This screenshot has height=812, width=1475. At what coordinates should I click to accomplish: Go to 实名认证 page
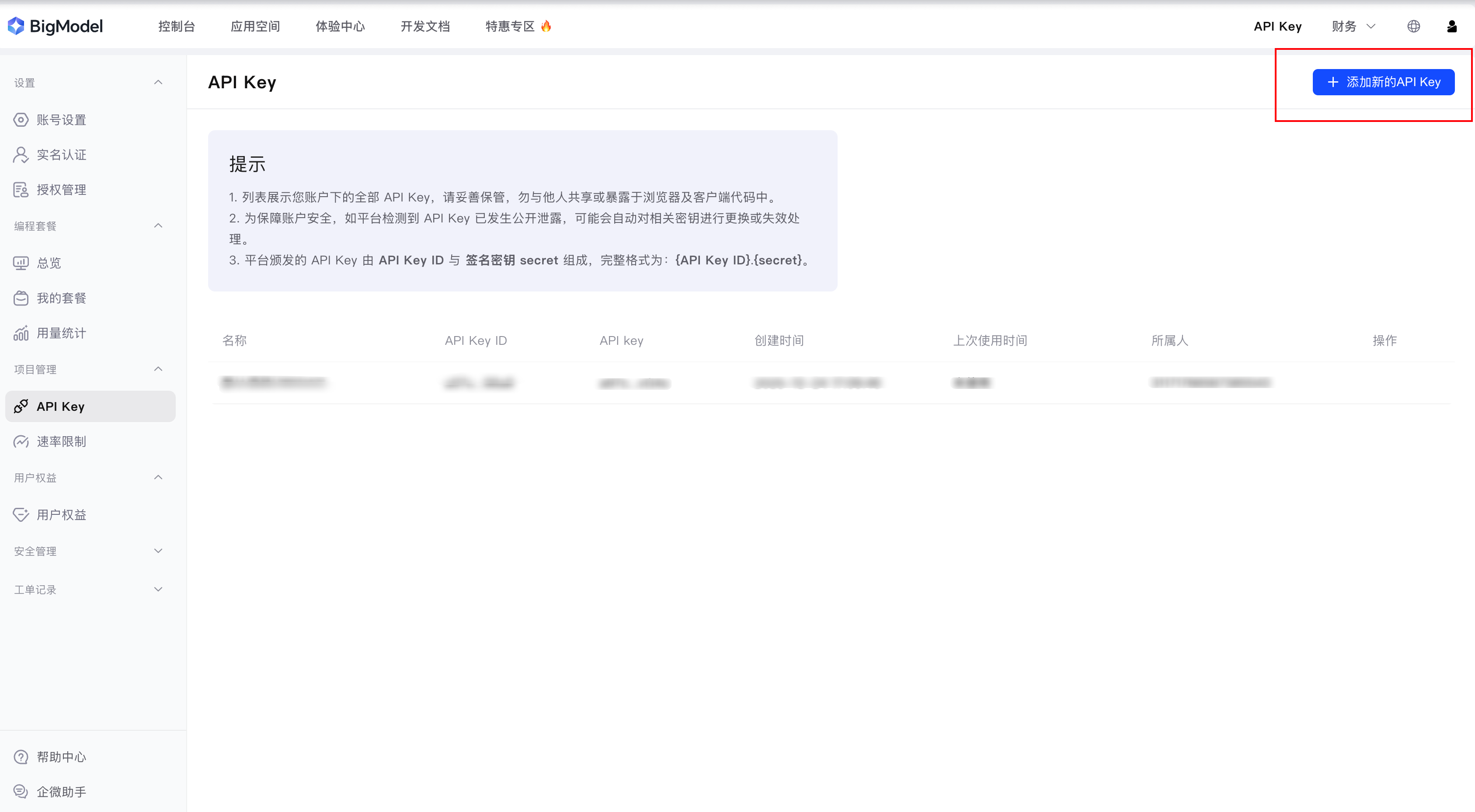click(x=61, y=155)
